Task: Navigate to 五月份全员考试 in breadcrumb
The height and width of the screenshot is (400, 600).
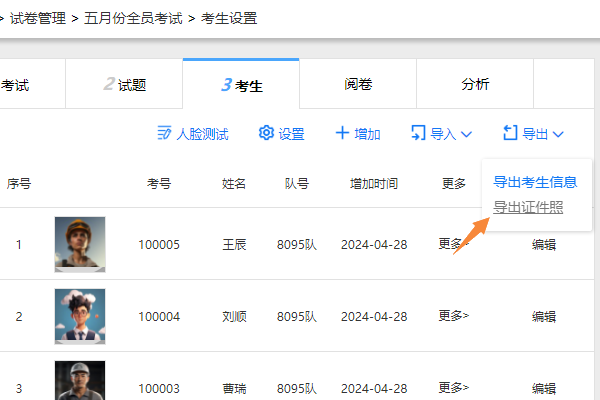Action: click(133, 18)
